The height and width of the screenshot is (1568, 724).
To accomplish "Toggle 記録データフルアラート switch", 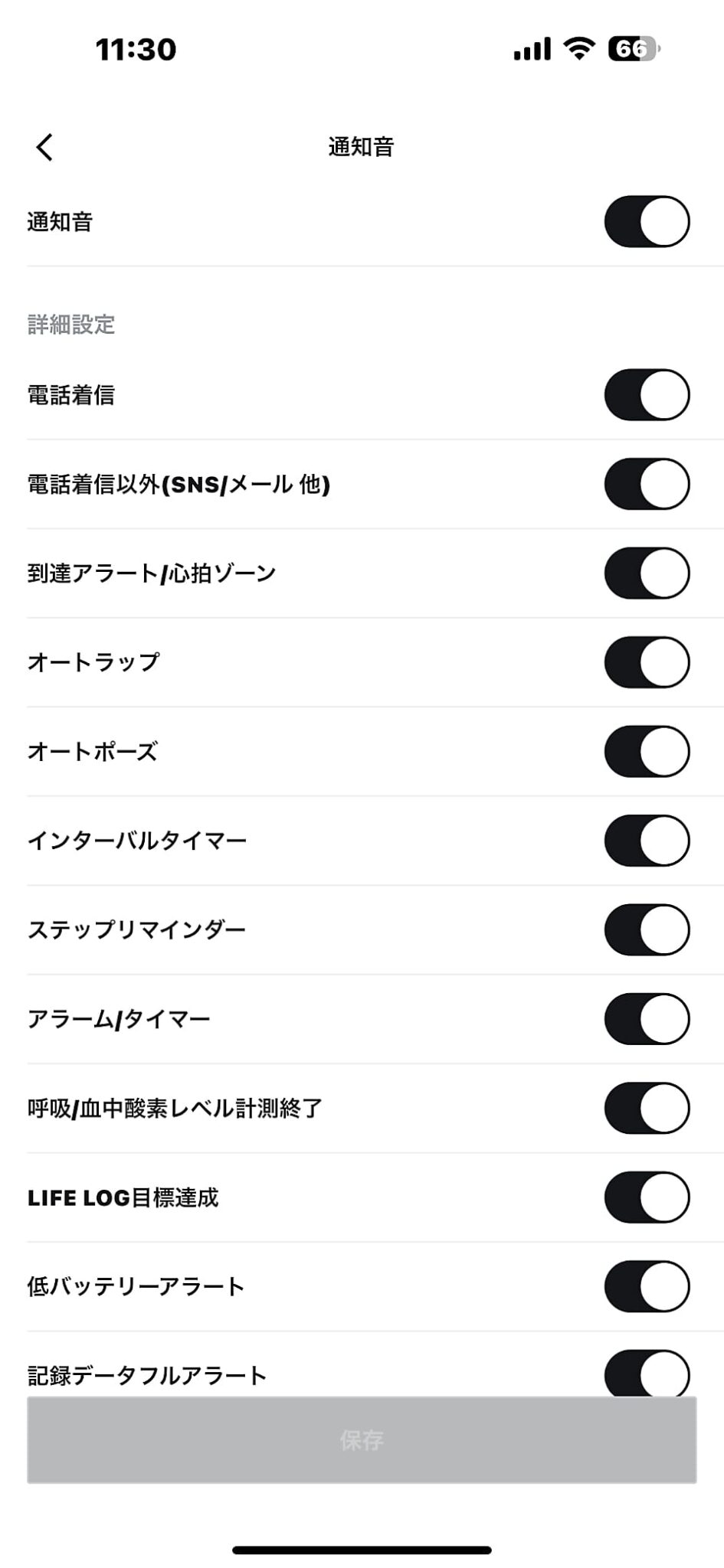I will [x=647, y=1375].
